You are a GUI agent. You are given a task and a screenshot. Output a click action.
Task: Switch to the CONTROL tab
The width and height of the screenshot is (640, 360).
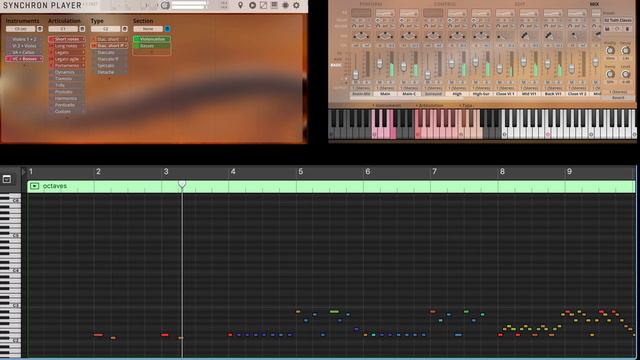tap(445, 4)
